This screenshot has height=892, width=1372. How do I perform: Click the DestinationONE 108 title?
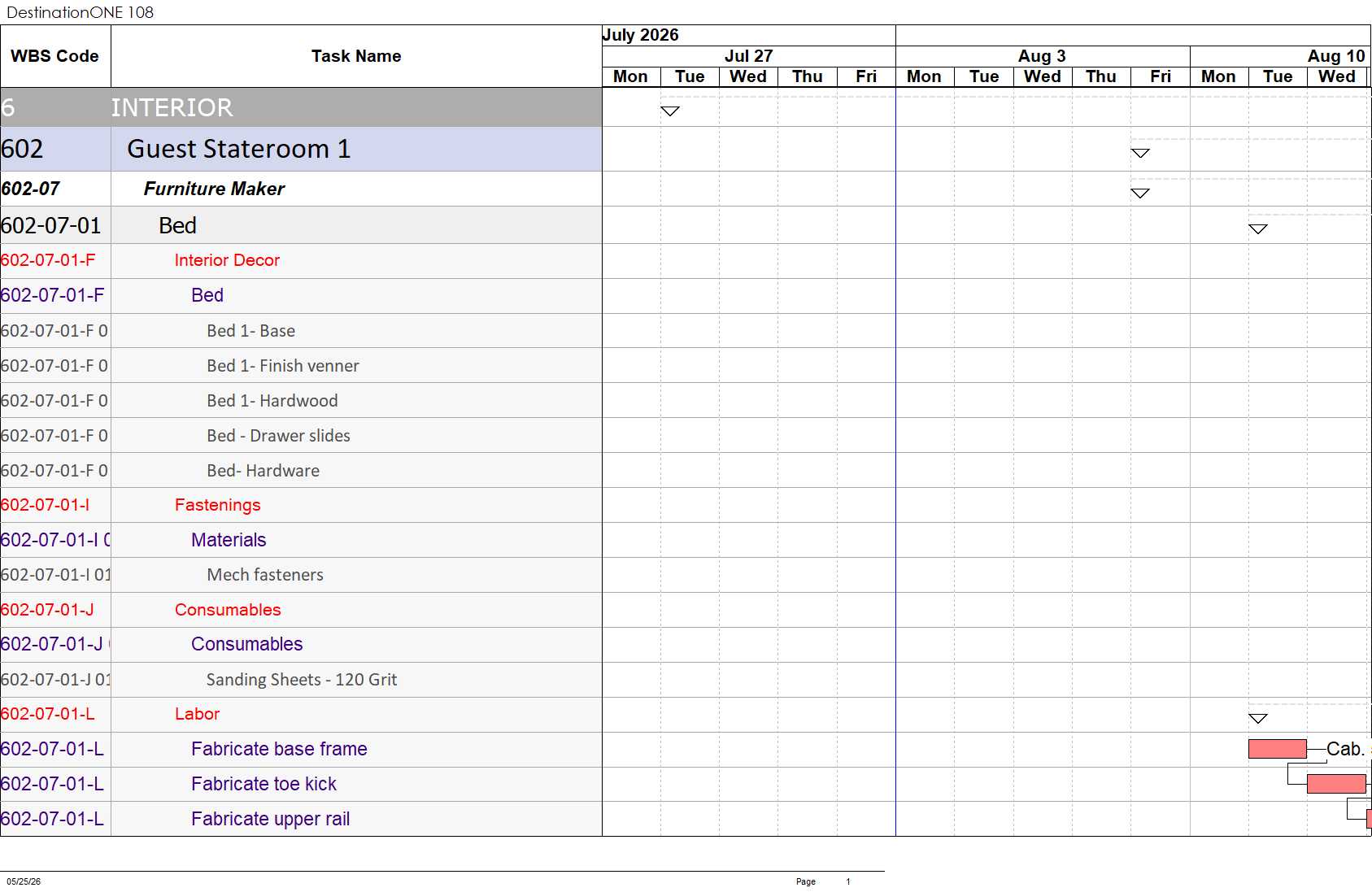[x=80, y=12]
